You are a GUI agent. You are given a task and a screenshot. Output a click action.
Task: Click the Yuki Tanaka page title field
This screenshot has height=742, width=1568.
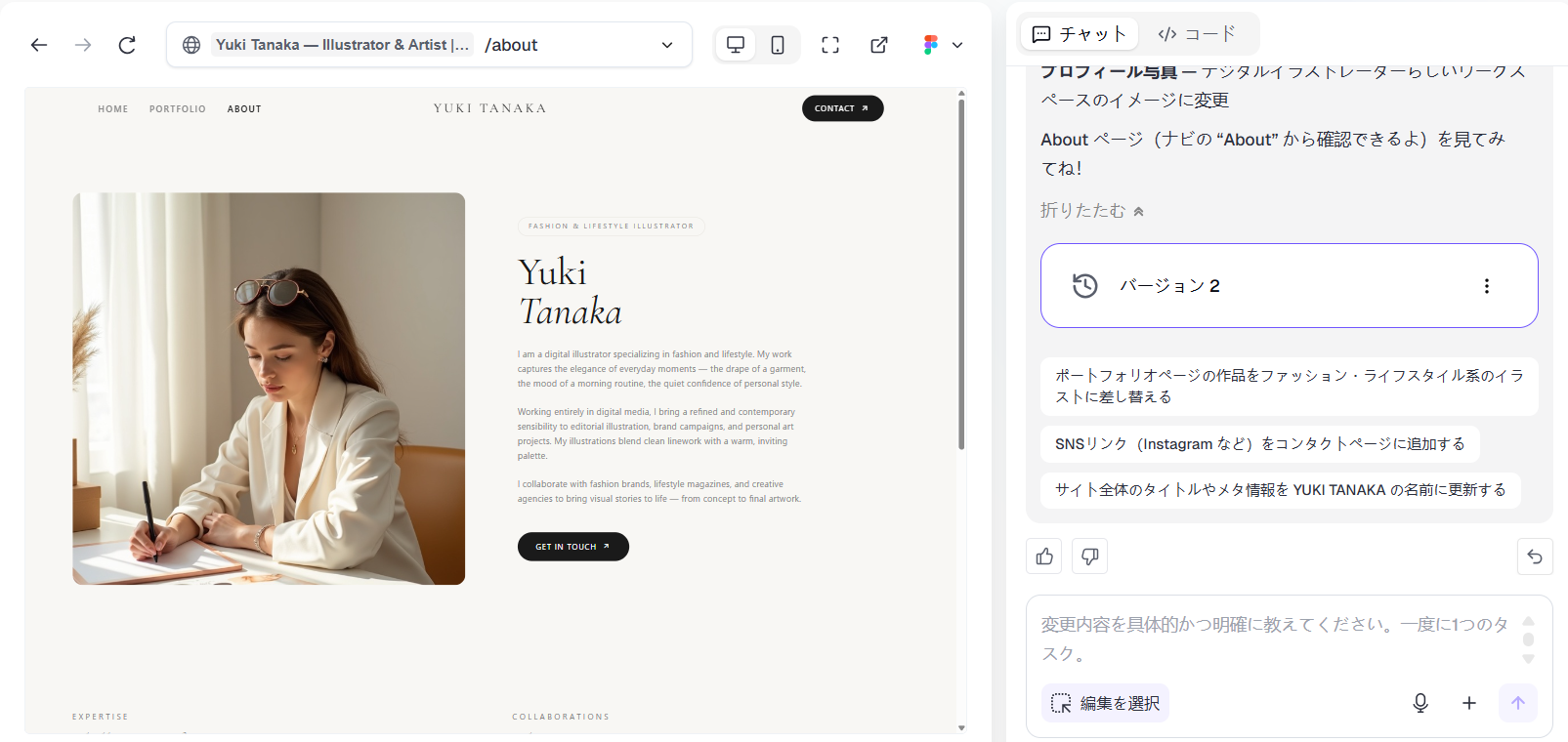tap(342, 45)
